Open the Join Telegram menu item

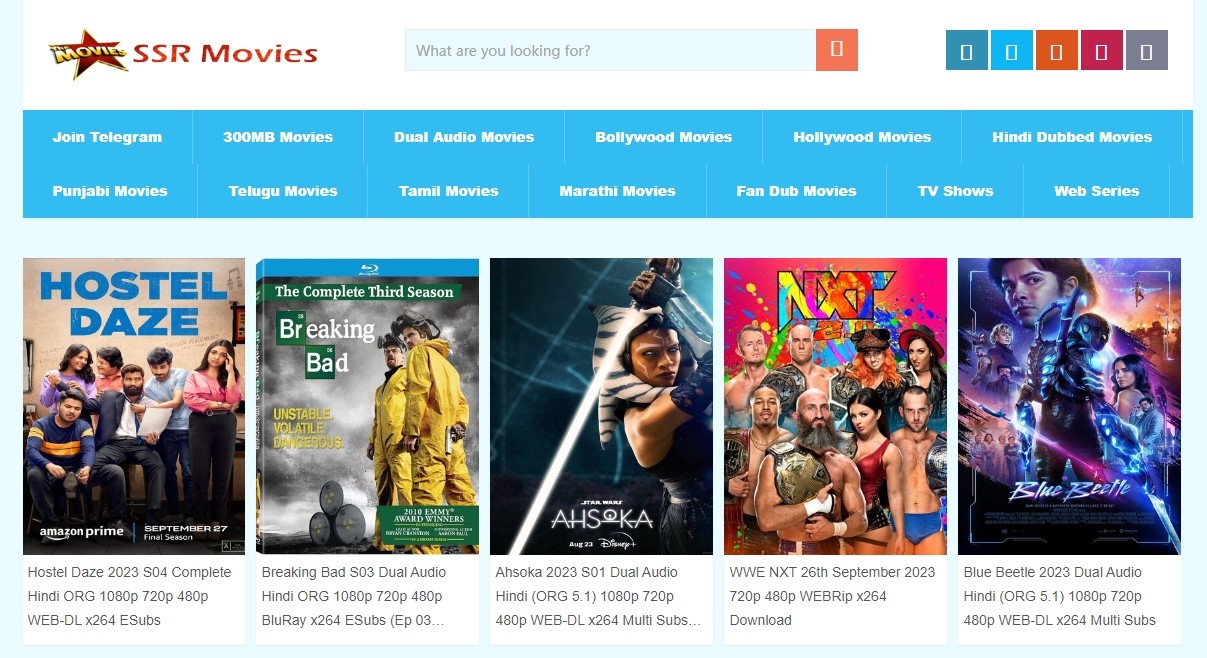click(x=107, y=137)
